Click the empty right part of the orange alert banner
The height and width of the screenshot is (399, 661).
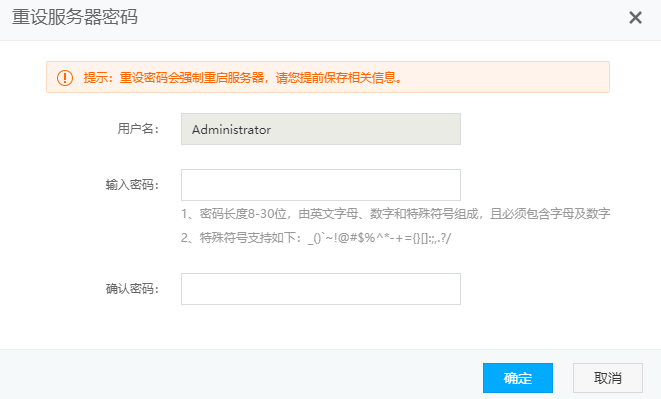coord(506,78)
